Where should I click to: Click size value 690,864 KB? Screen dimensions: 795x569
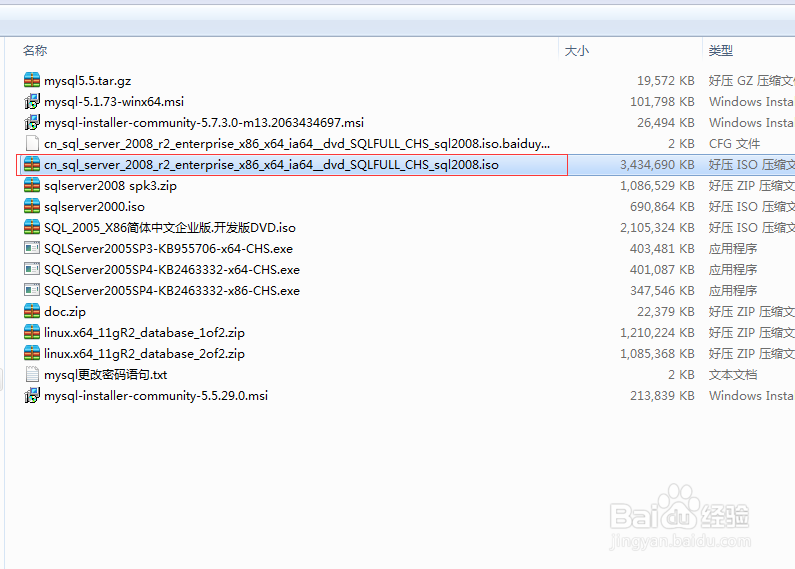pos(662,207)
